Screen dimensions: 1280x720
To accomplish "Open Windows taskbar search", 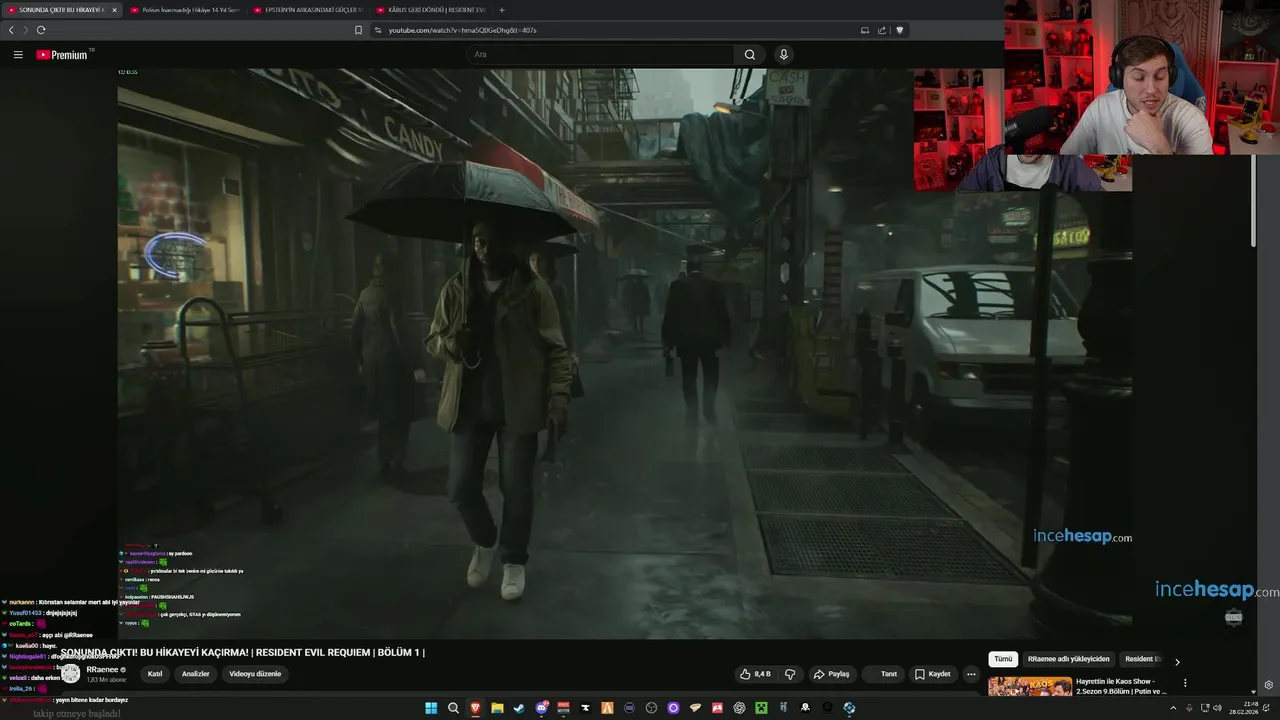I will 453,708.
